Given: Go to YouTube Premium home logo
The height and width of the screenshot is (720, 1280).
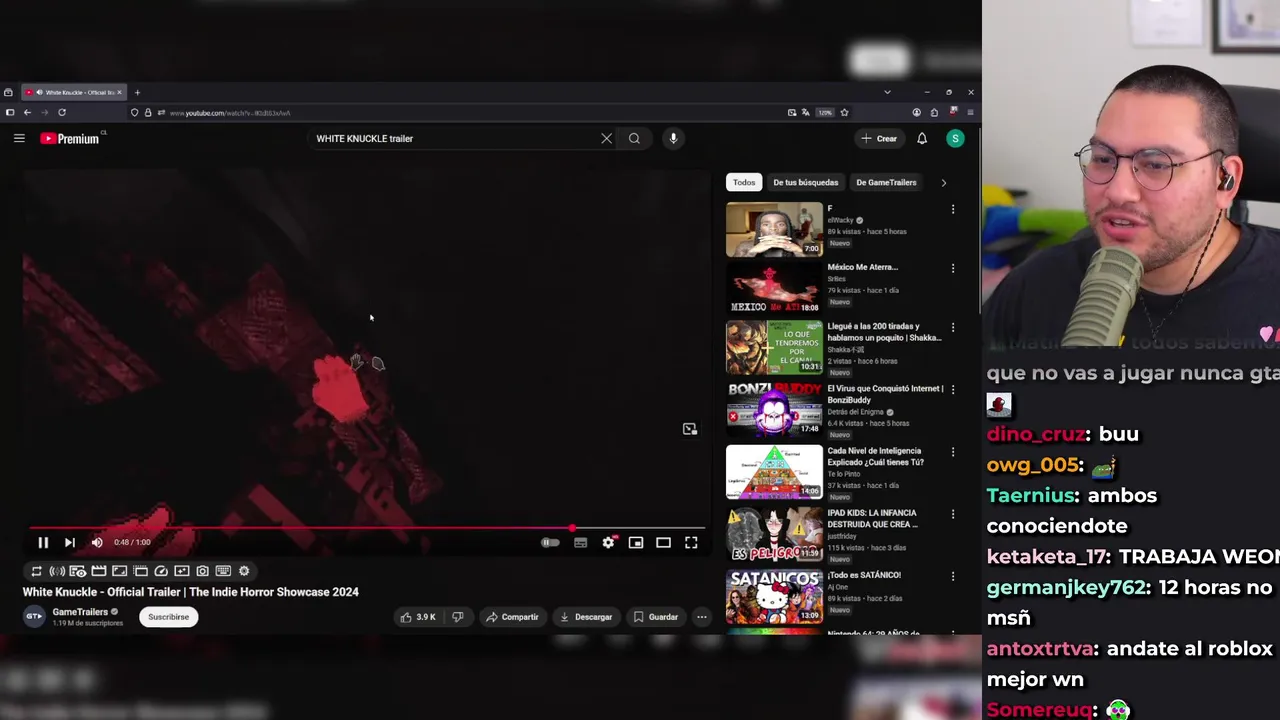Looking at the screenshot, I should 70,139.
